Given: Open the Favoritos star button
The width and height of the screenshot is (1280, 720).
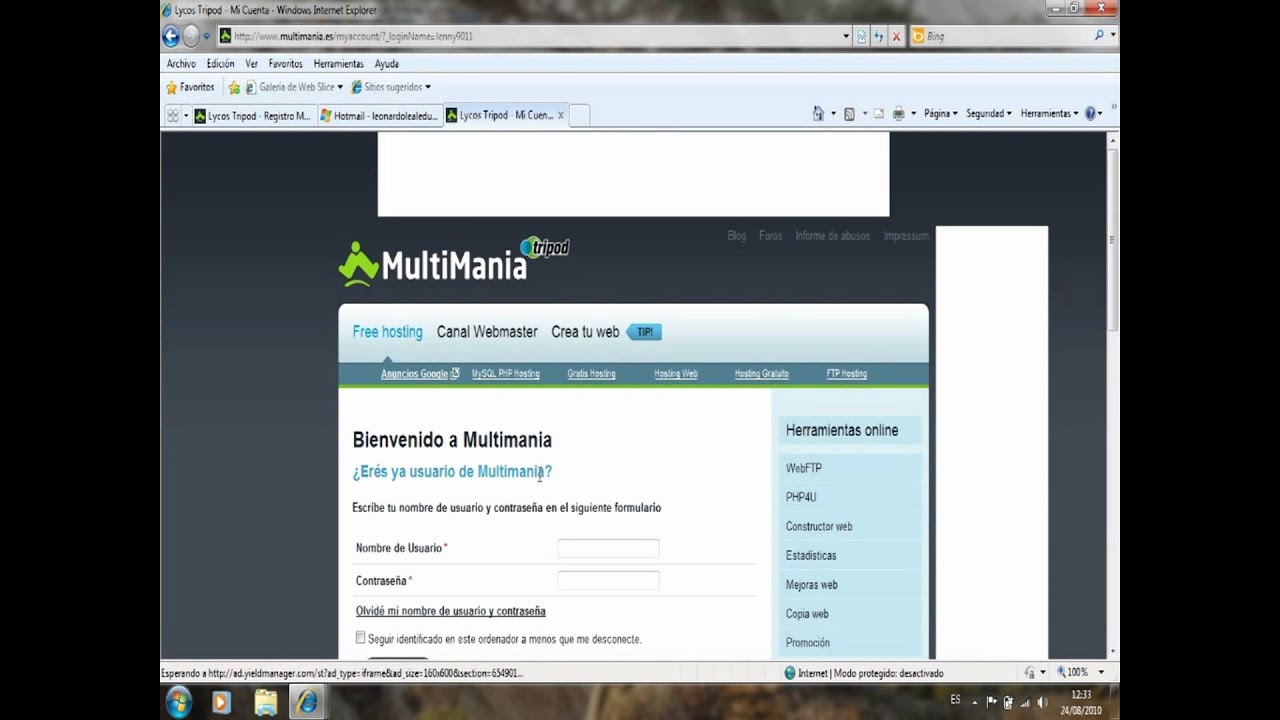Looking at the screenshot, I should (x=190, y=87).
